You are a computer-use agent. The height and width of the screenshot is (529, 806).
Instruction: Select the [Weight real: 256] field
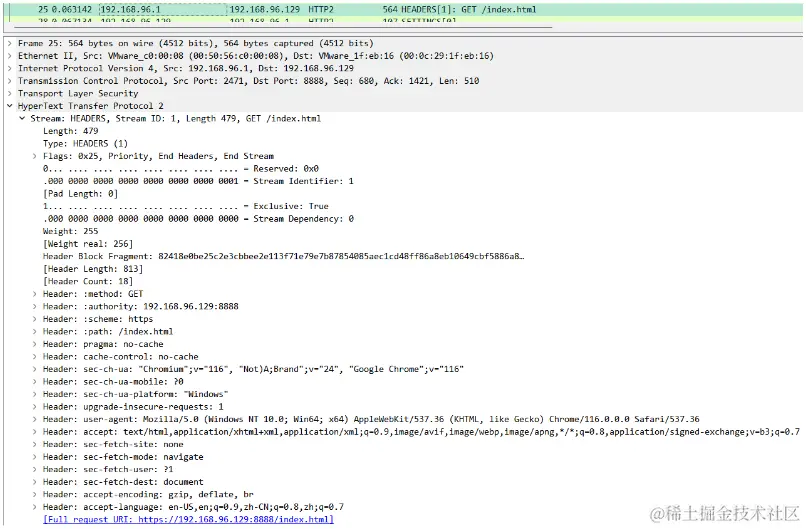[x=88, y=244]
